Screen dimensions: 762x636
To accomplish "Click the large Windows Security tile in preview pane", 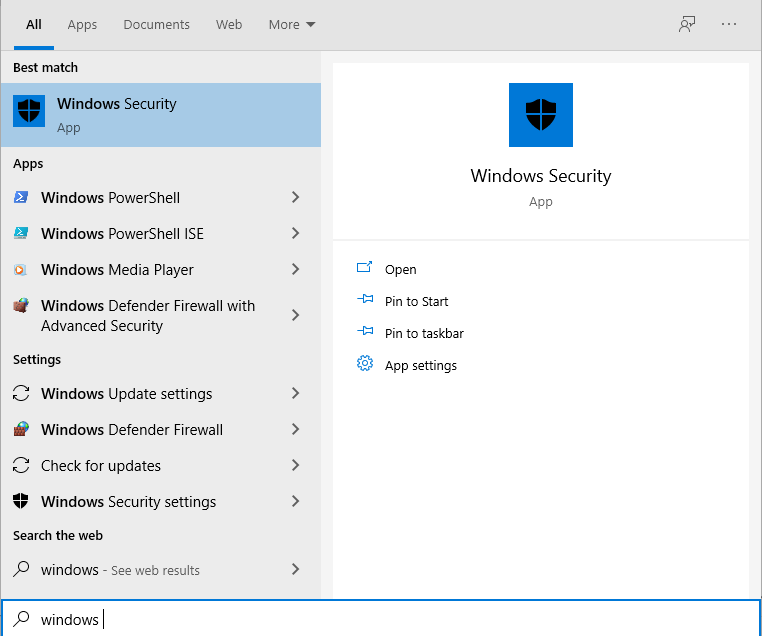I will pos(541,115).
